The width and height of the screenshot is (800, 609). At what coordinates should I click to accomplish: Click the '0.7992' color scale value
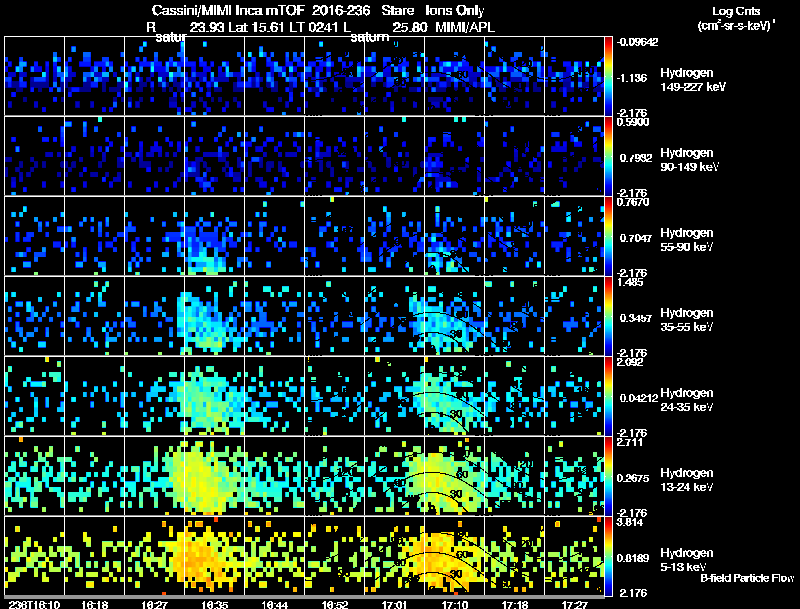point(636,158)
